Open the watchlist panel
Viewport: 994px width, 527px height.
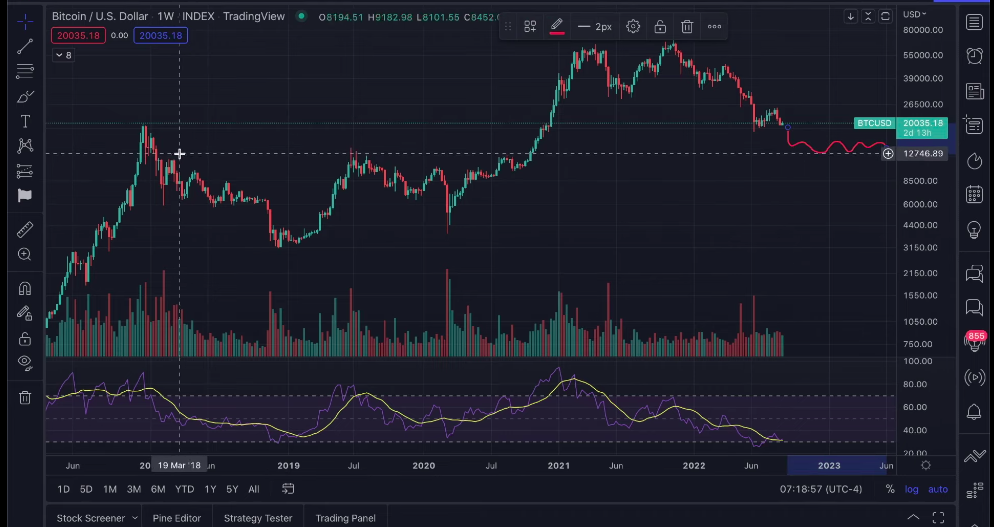click(974, 23)
